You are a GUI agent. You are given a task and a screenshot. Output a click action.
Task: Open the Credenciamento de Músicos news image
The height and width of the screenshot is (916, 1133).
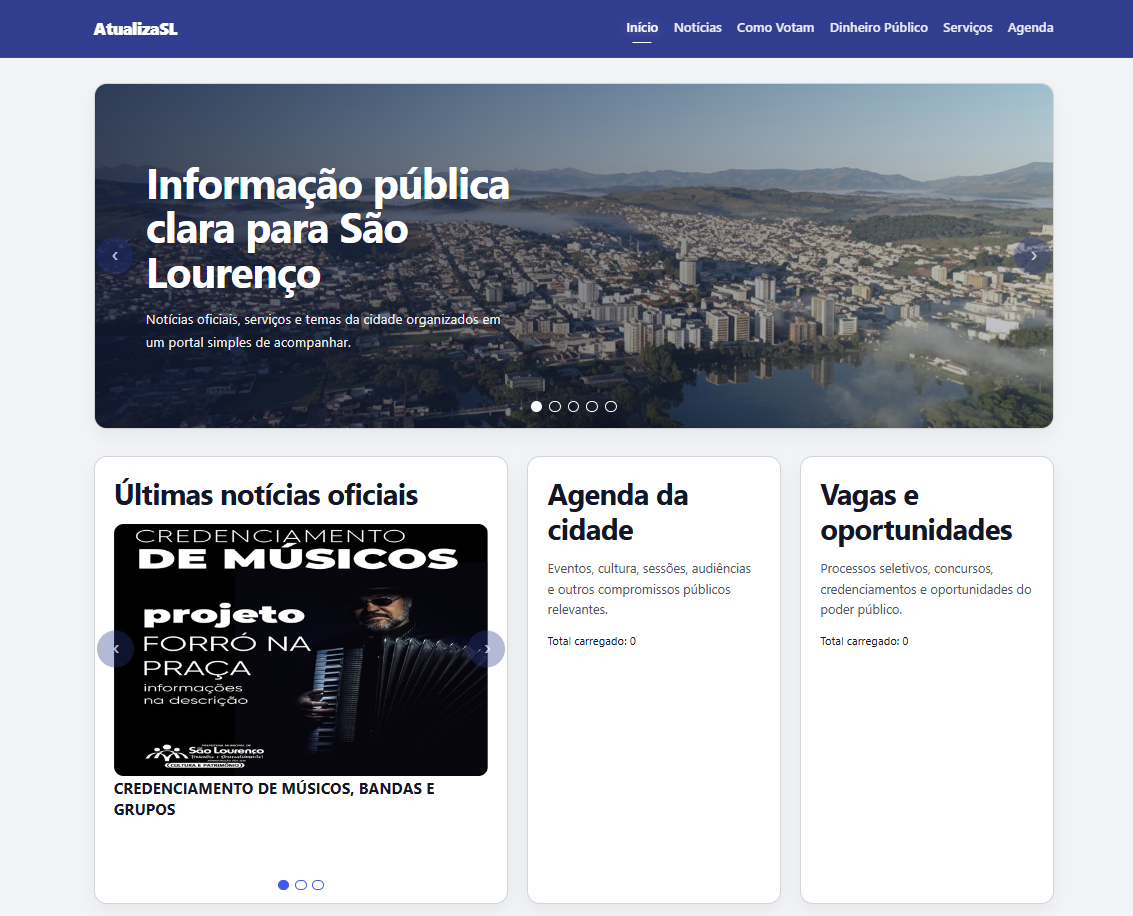(301, 649)
